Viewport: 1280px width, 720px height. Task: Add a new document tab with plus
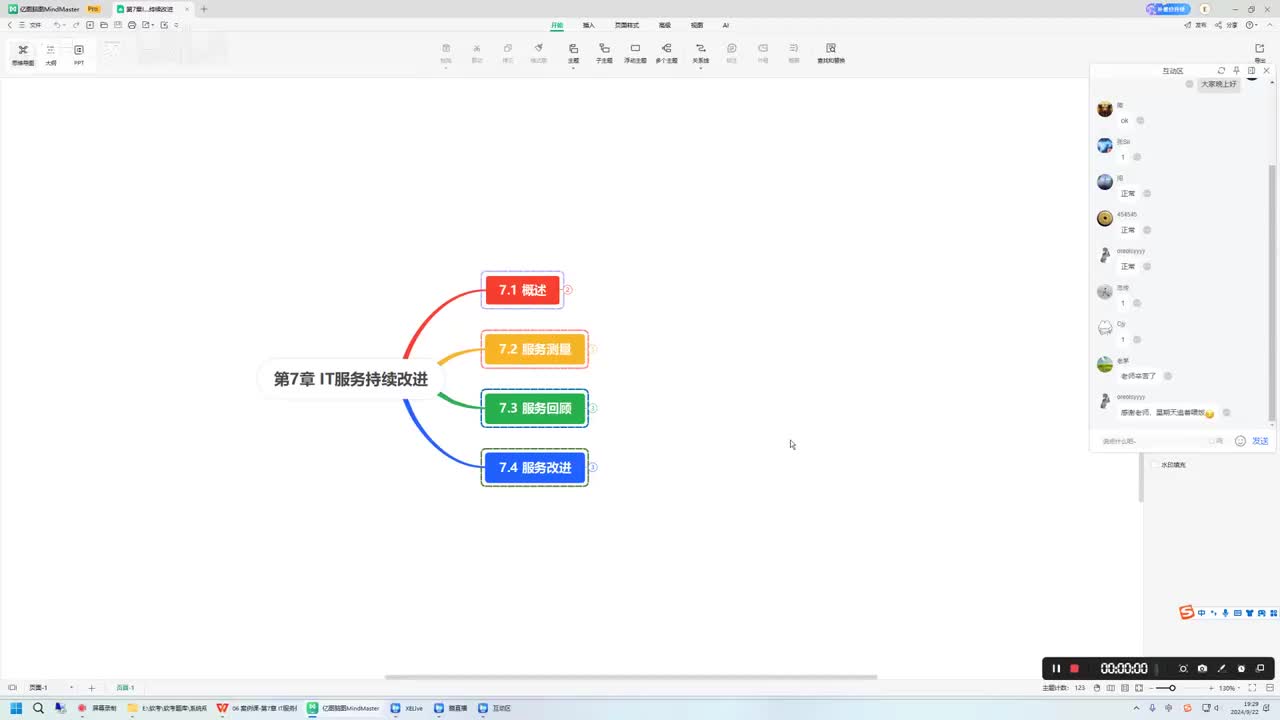coord(204,9)
